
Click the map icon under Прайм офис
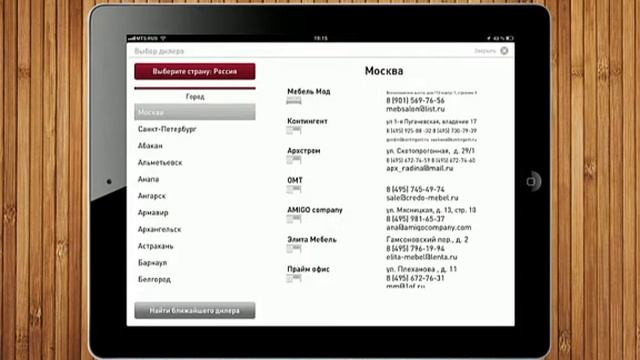tap(294, 278)
